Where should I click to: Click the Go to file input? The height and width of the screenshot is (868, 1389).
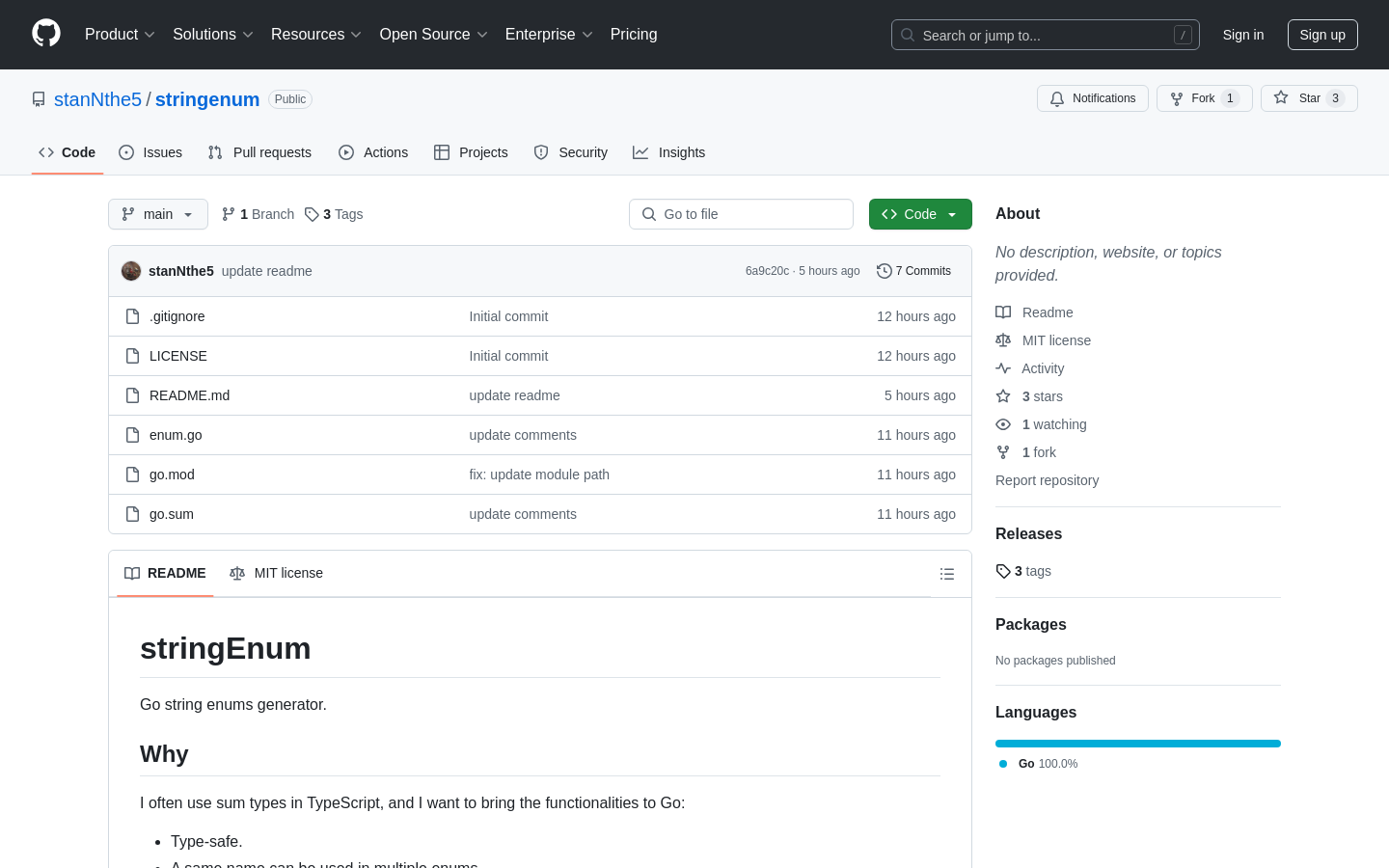click(x=741, y=214)
